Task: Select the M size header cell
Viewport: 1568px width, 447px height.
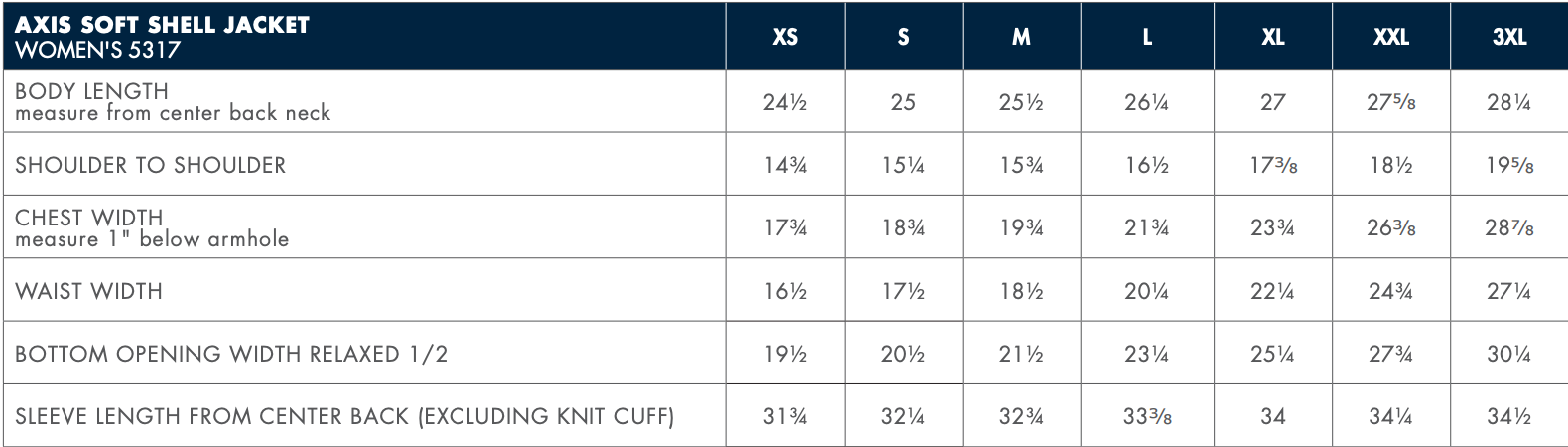Action: (x=1021, y=37)
